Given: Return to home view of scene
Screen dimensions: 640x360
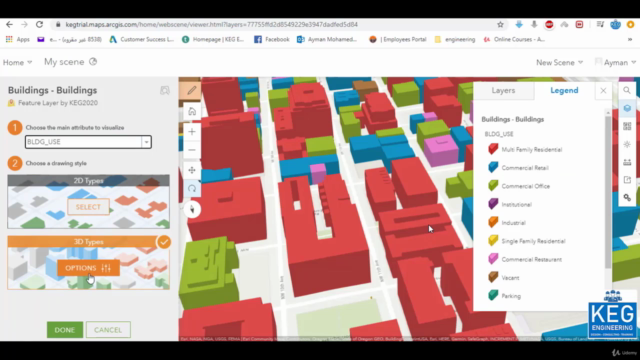Looking at the screenshot, I should [x=192, y=111].
